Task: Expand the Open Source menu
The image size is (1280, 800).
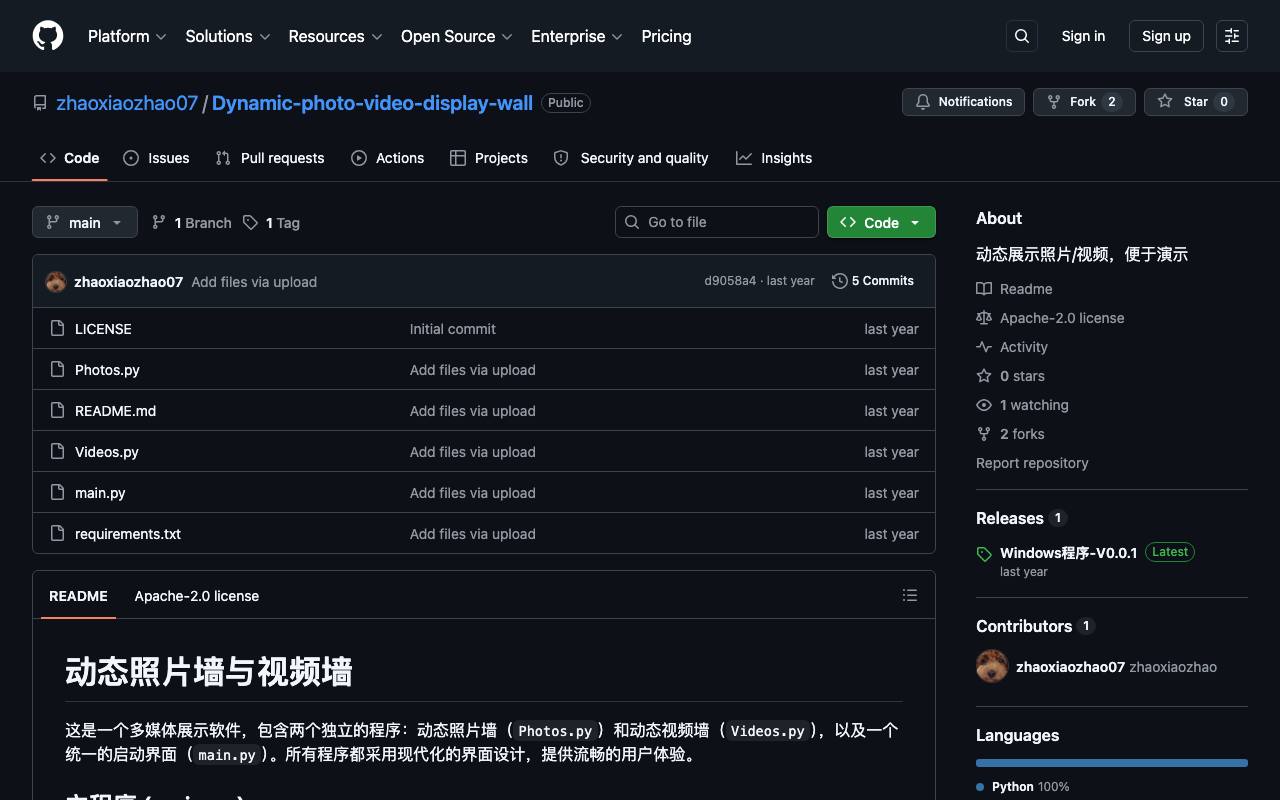Action: click(457, 36)
